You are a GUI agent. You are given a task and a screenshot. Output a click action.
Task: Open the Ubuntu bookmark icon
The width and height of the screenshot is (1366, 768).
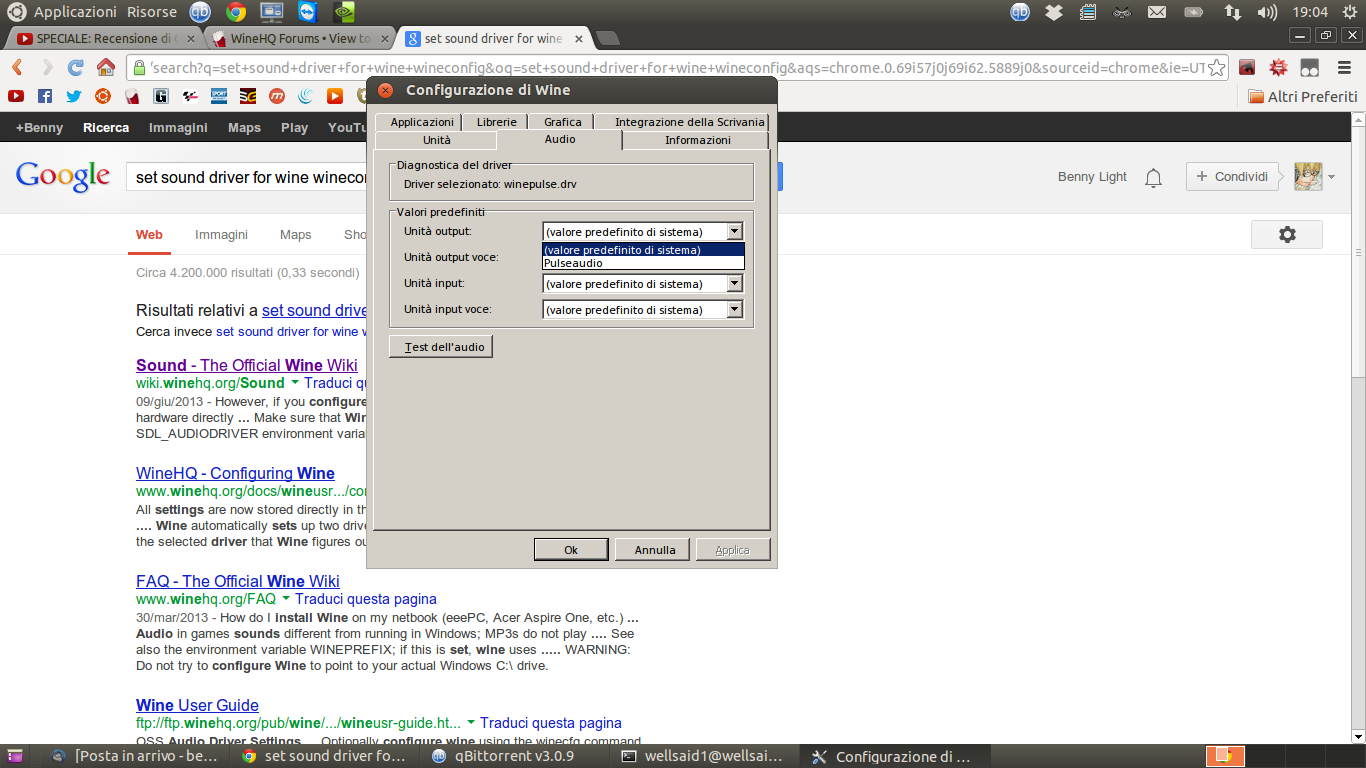pos(102,96)
